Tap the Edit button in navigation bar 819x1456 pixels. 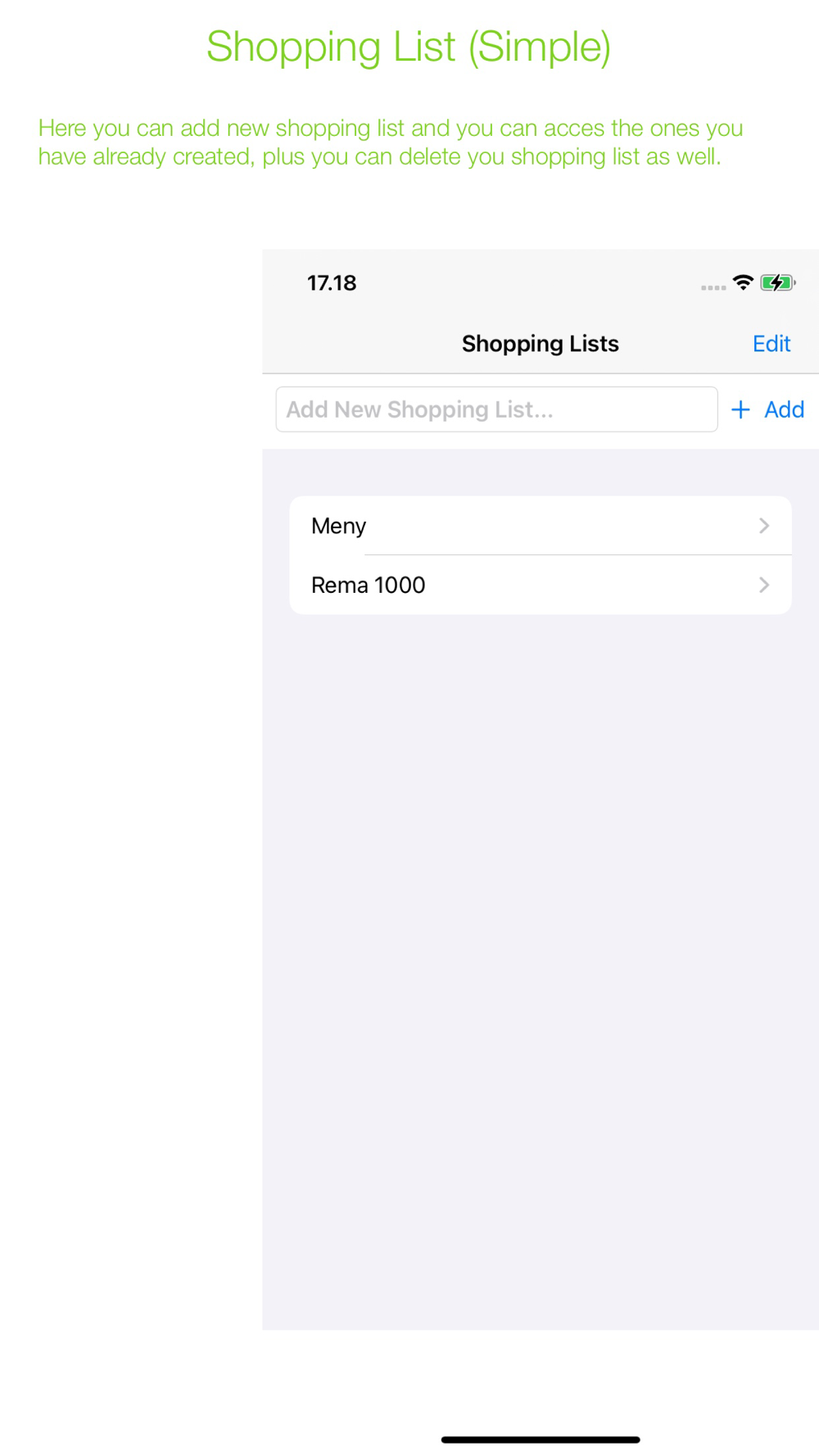pyautogui.click(x=771, y=344)
